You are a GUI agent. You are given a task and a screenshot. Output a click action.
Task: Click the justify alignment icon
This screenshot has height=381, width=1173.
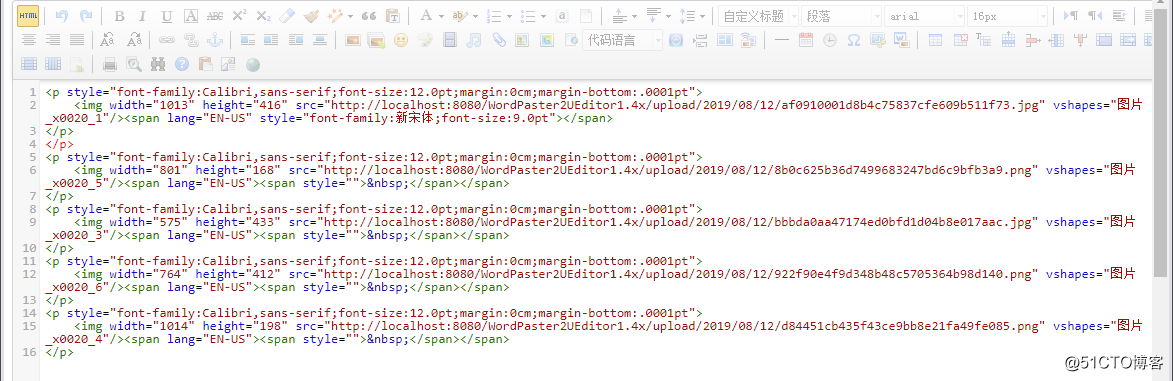coord(76,40)
